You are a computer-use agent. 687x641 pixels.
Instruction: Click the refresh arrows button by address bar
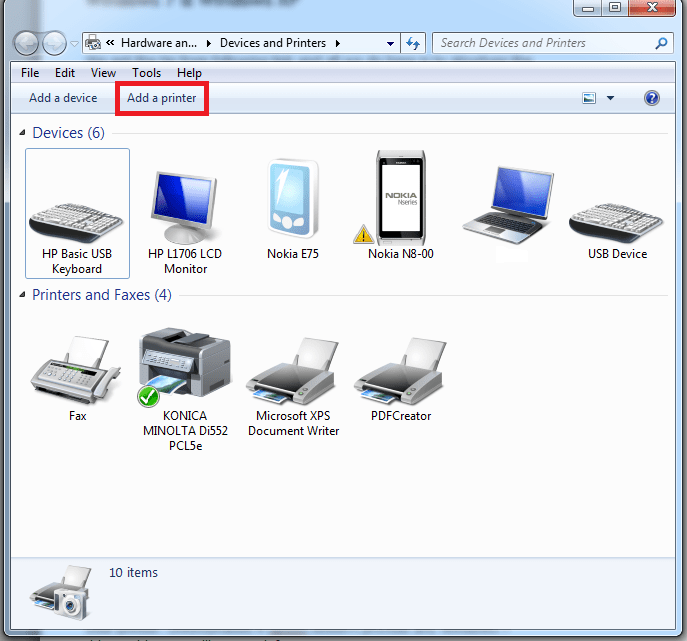pyautogui.click(x=413, y=43)
